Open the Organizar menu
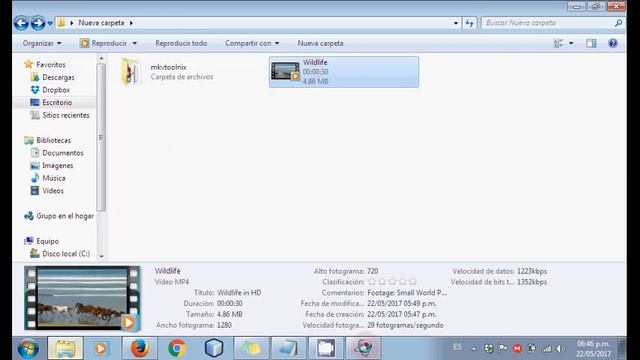Image resolution: width=640 pixels, height=360 pixels. pyautogui.click(x=42, y=43)
